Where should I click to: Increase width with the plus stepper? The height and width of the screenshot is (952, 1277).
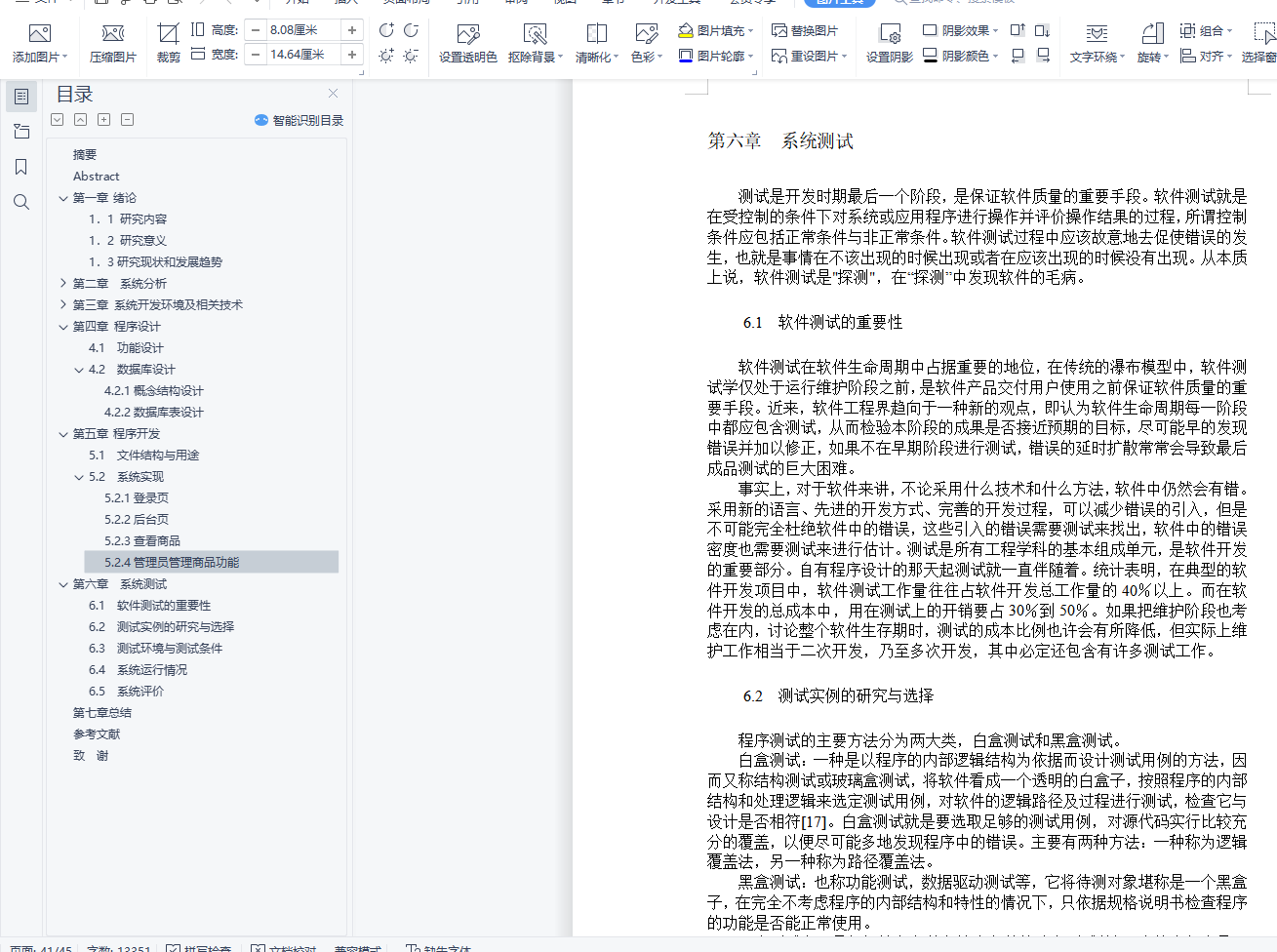(351, 55)
